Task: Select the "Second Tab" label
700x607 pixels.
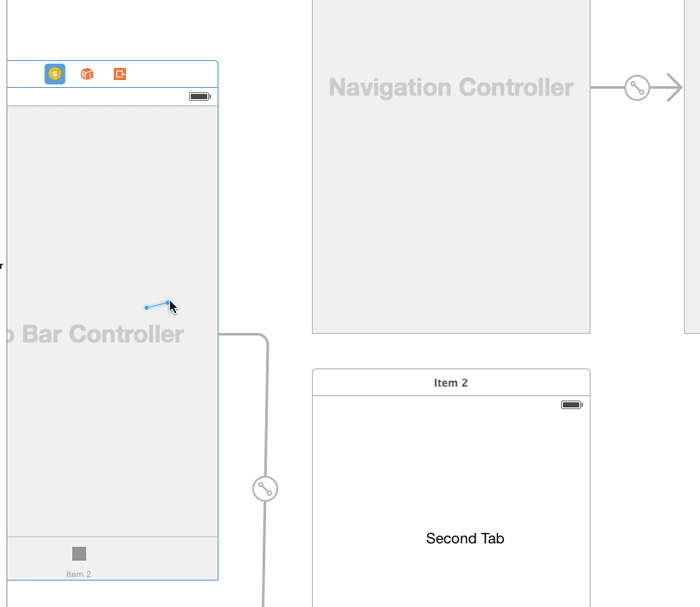Action: 465,538
